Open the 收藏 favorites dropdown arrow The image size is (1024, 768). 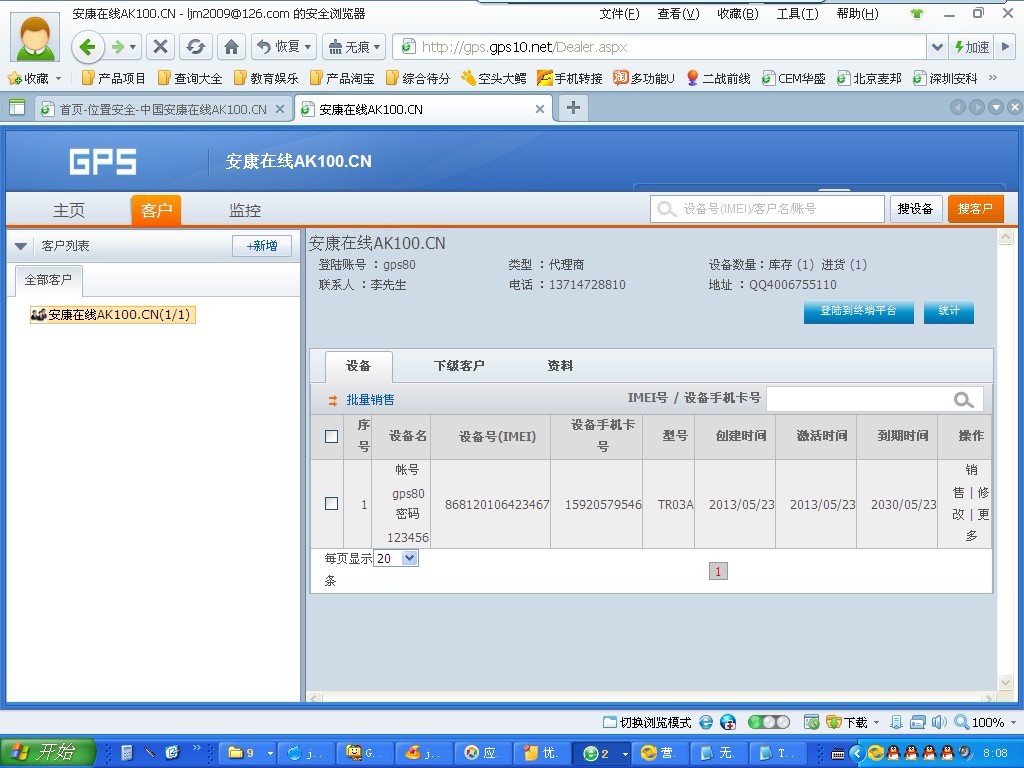pos(58,78)
